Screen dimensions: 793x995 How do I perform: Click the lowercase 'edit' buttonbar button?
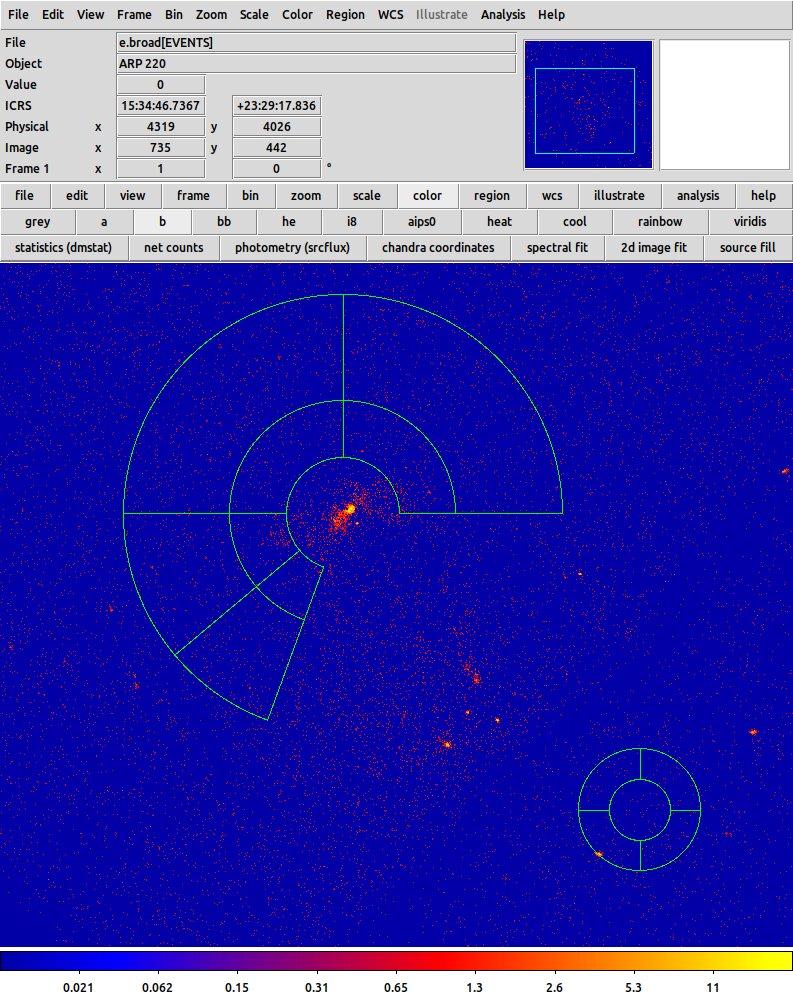point(77,195)
